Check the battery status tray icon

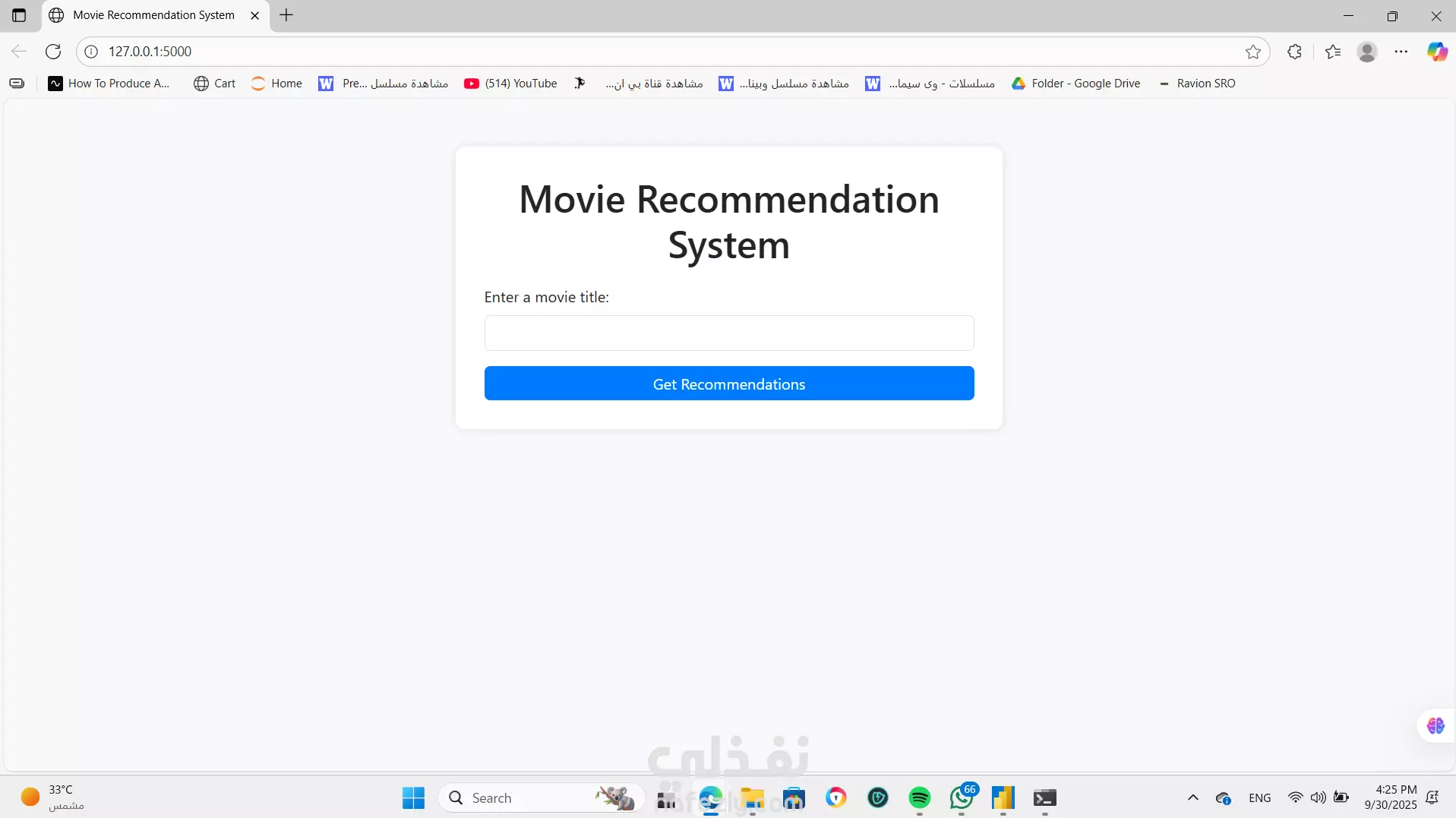1341,797
